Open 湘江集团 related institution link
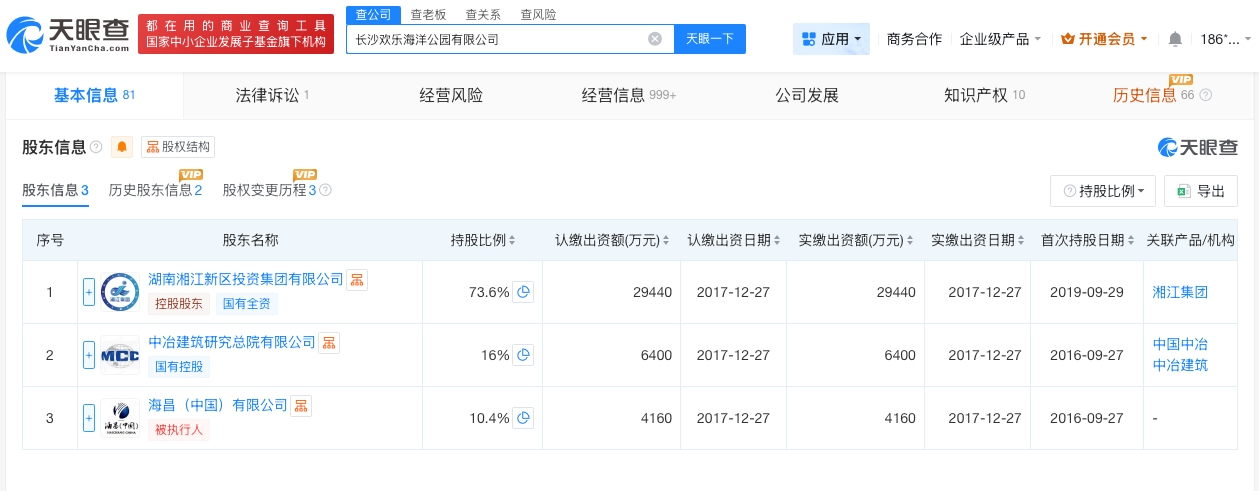Screen dimensions: 1259x491 pos(1180,292)
